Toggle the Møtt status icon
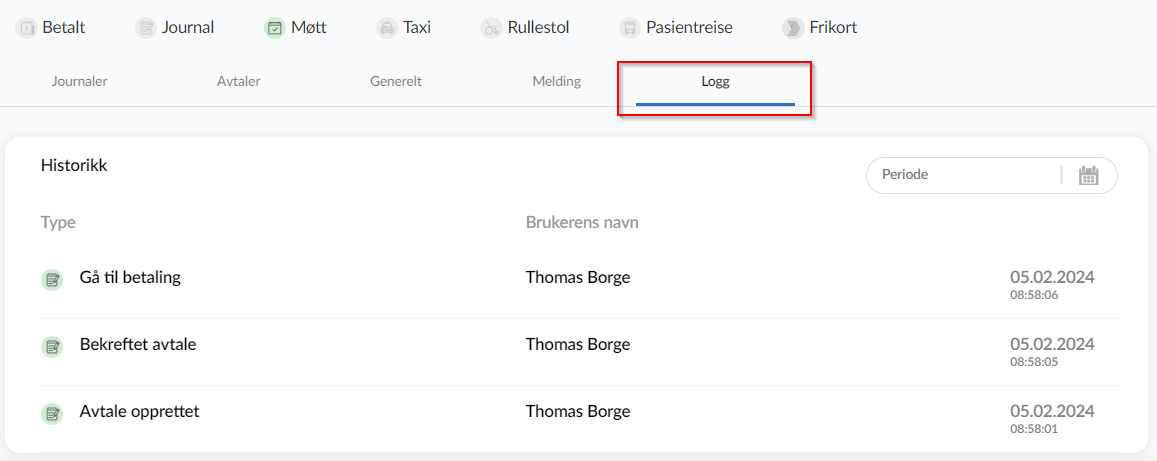1157x461 pixels. (x=274, y=28)
